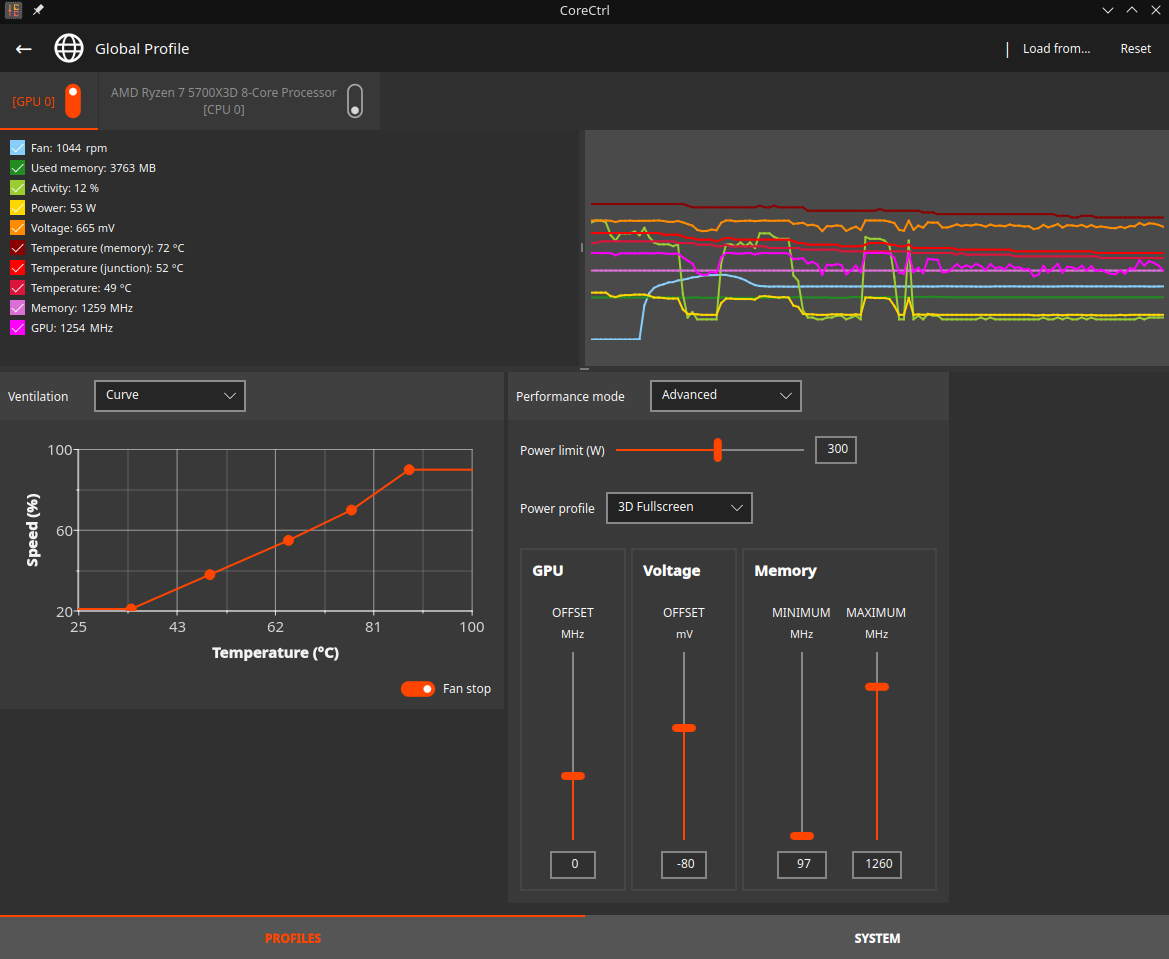1169x959 pixels.
Task: Click the fan curve point near 62 °C
Action: pos(289,540)
